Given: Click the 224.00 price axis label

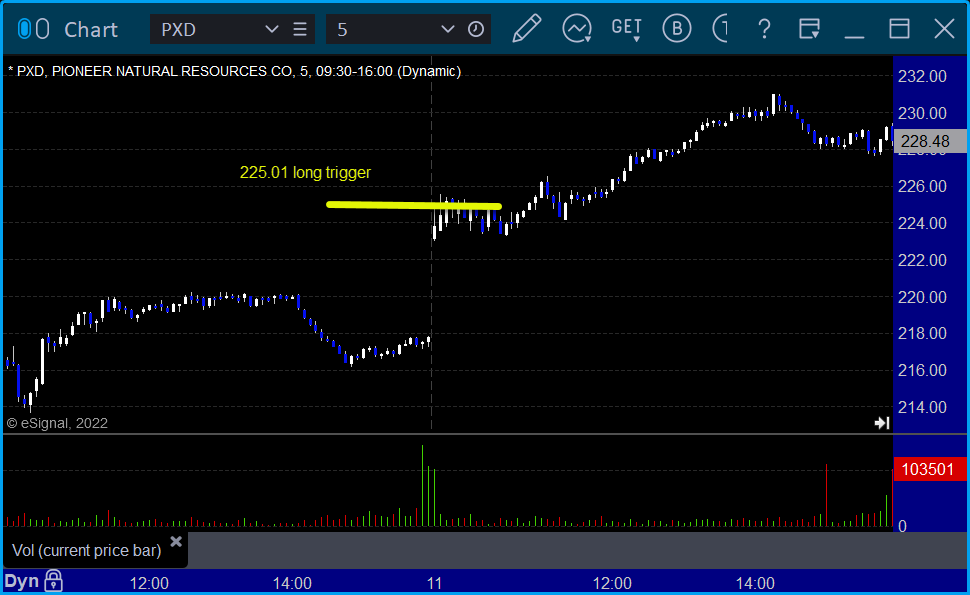Looking at the screenshot, I should 922,223.
